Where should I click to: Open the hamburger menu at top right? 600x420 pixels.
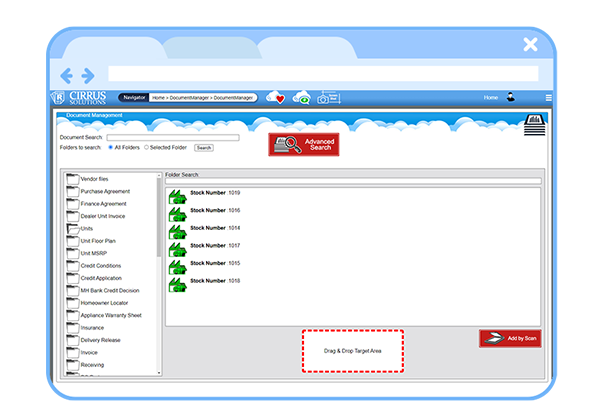coord(548,98)
